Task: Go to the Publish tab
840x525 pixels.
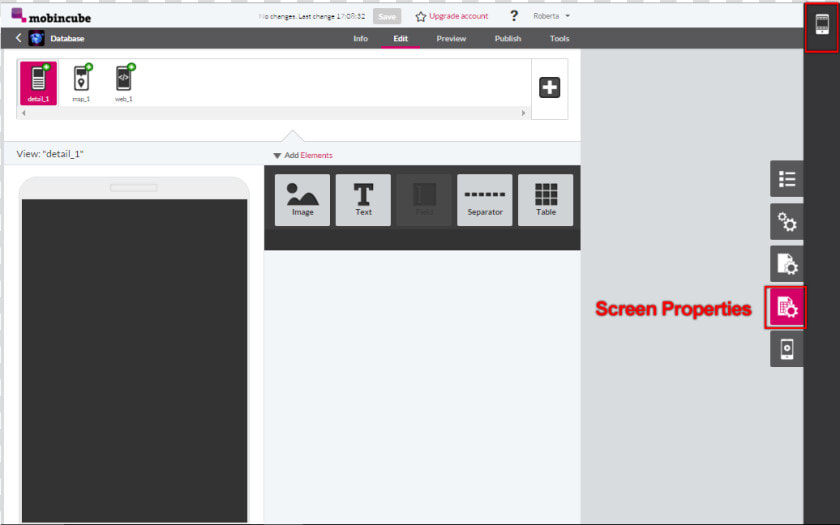Action: pyautogui.click(x=508, y=39)
